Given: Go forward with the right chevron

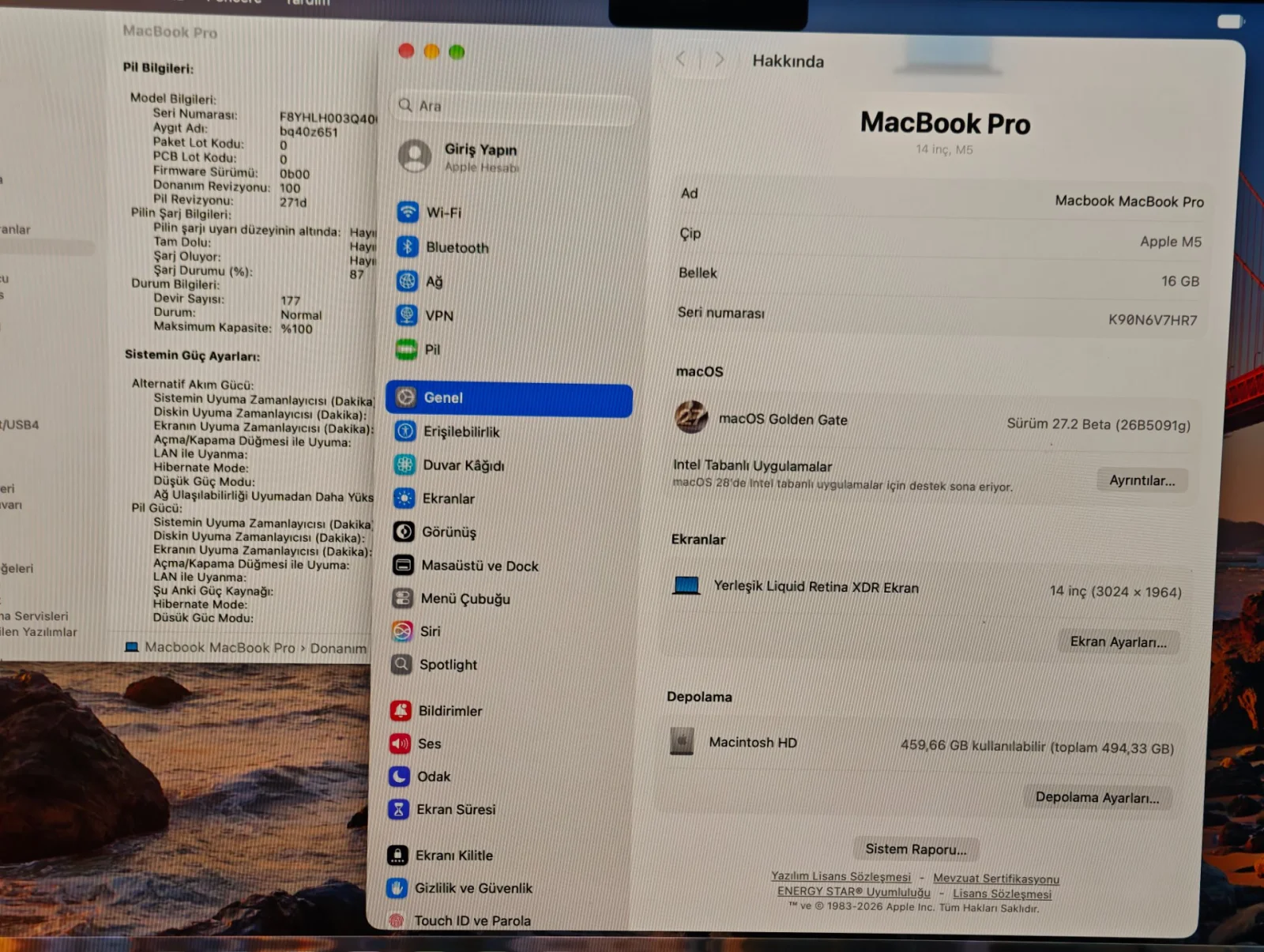Looking at the screenshot, I should [719, 60].
